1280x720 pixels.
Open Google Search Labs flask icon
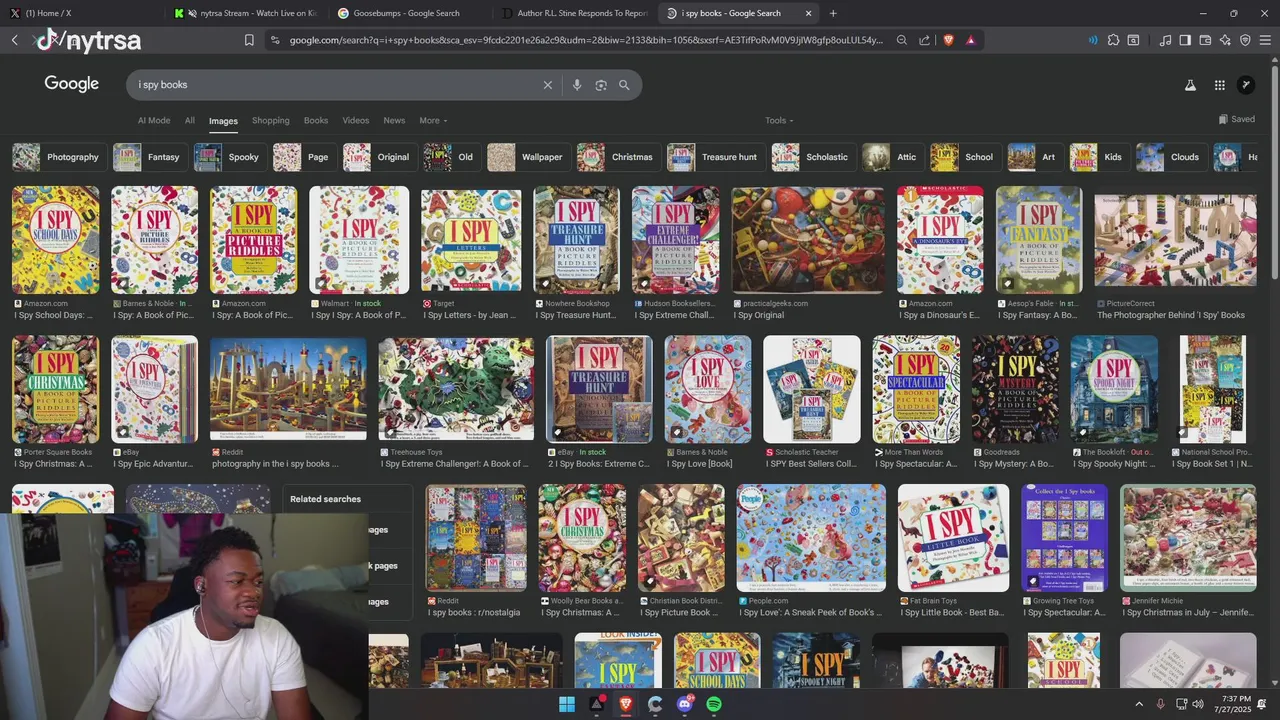(1190, 85)
